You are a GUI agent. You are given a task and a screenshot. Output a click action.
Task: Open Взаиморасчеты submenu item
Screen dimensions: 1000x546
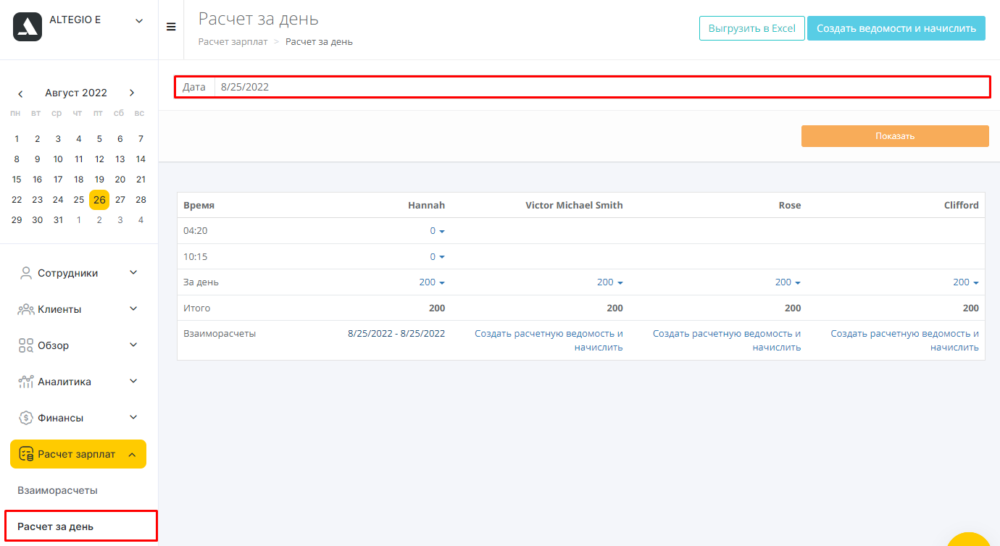click(x=57, y=491)
